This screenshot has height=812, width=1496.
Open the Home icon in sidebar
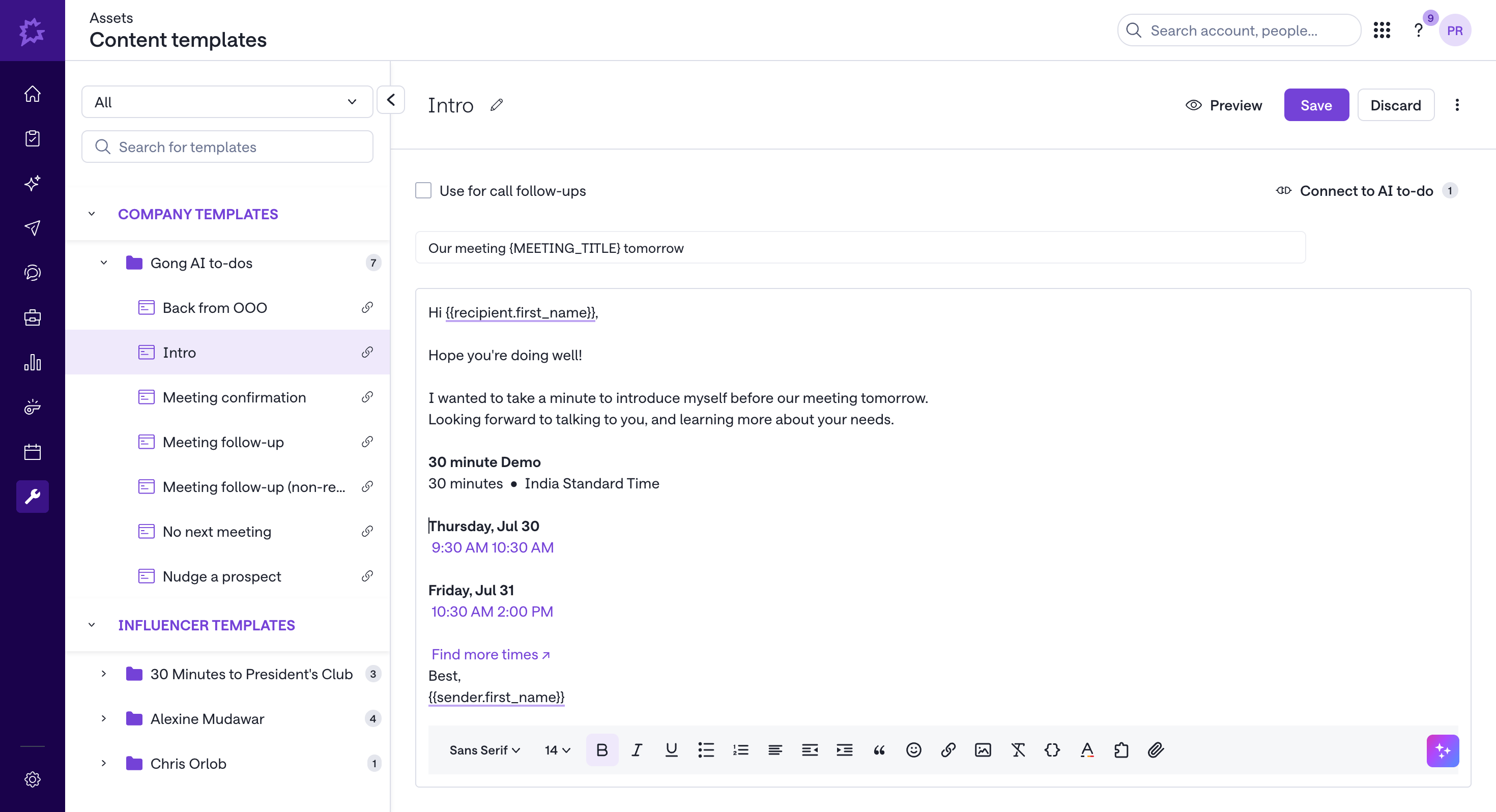tap(33, 94)
